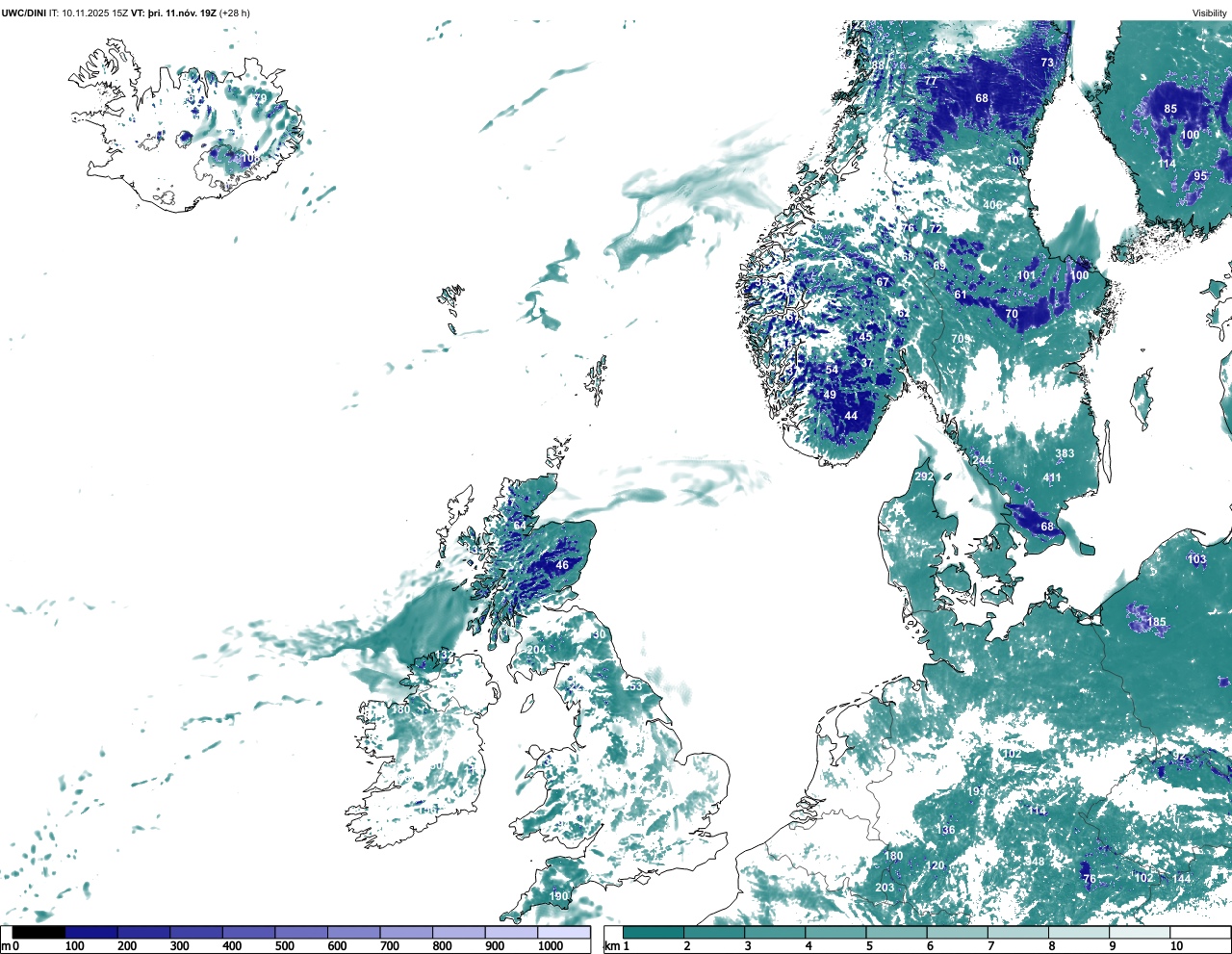Click the white swatch right of the 10 label
The image size is (1232, 954).
[x=1199, y=932]
